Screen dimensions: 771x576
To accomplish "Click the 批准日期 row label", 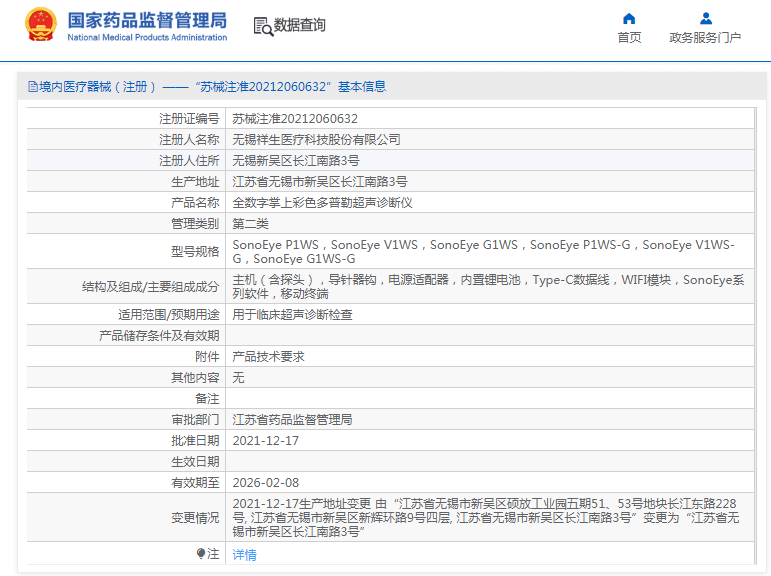I will [x=195, y=441].
